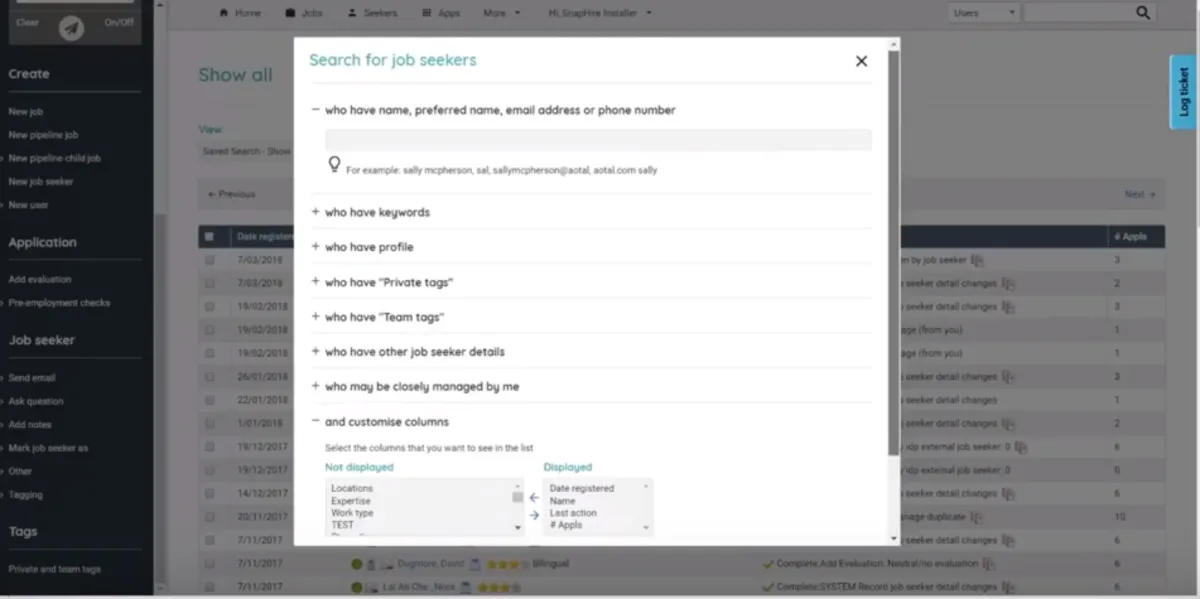
Task: Click the magnifier search icon in top bar
Action: (1143, 13)
